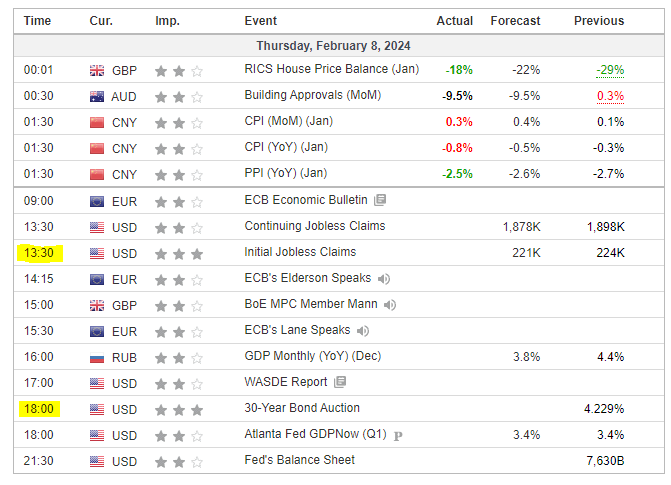Click the report icon beside WASDE Report
Image resolution: width=671 pixels, height=485 pixels.
(x=340, y=382)
